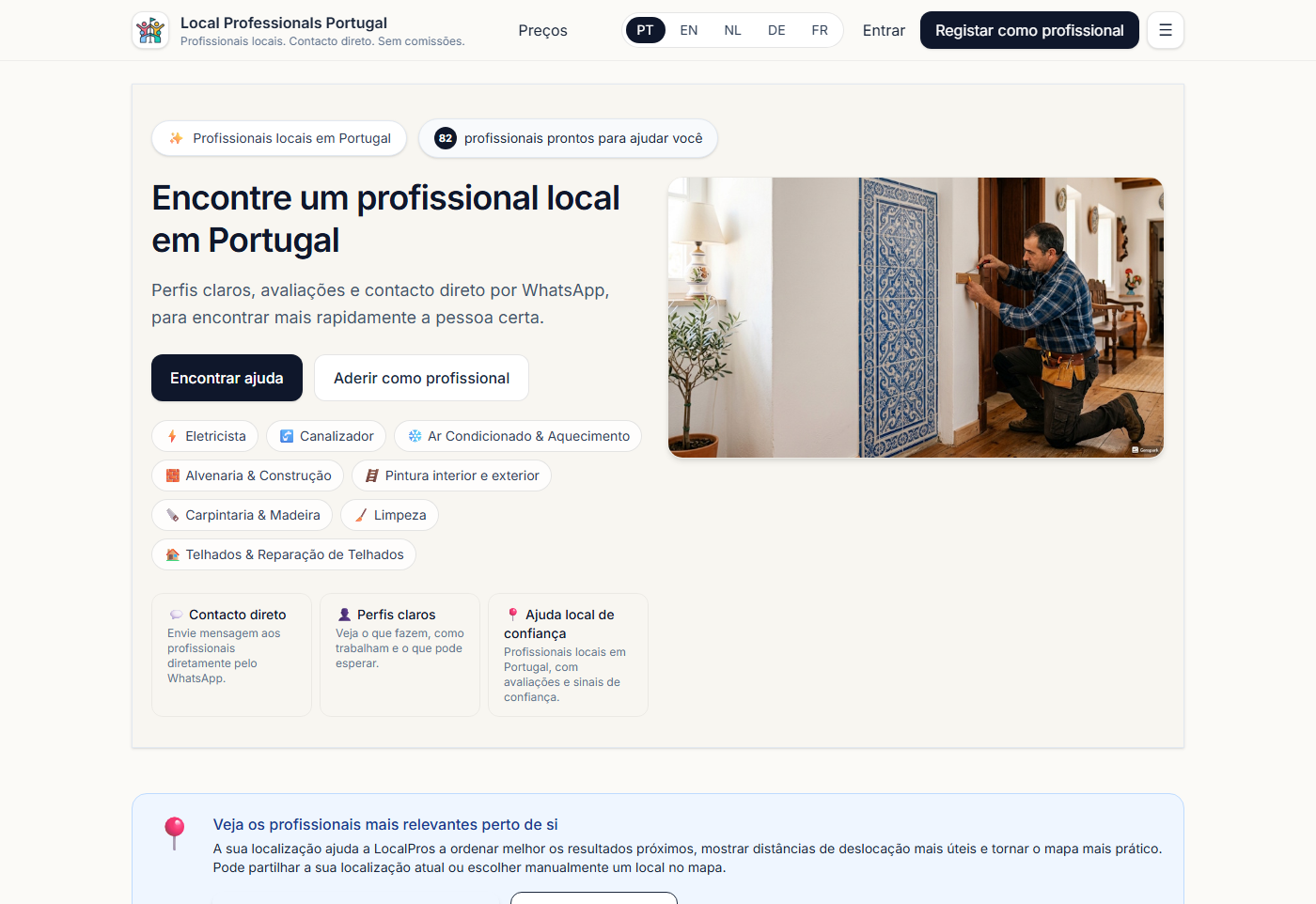
Task: Click the Encontrar ajuda button
Action: [x=227, y=378]
